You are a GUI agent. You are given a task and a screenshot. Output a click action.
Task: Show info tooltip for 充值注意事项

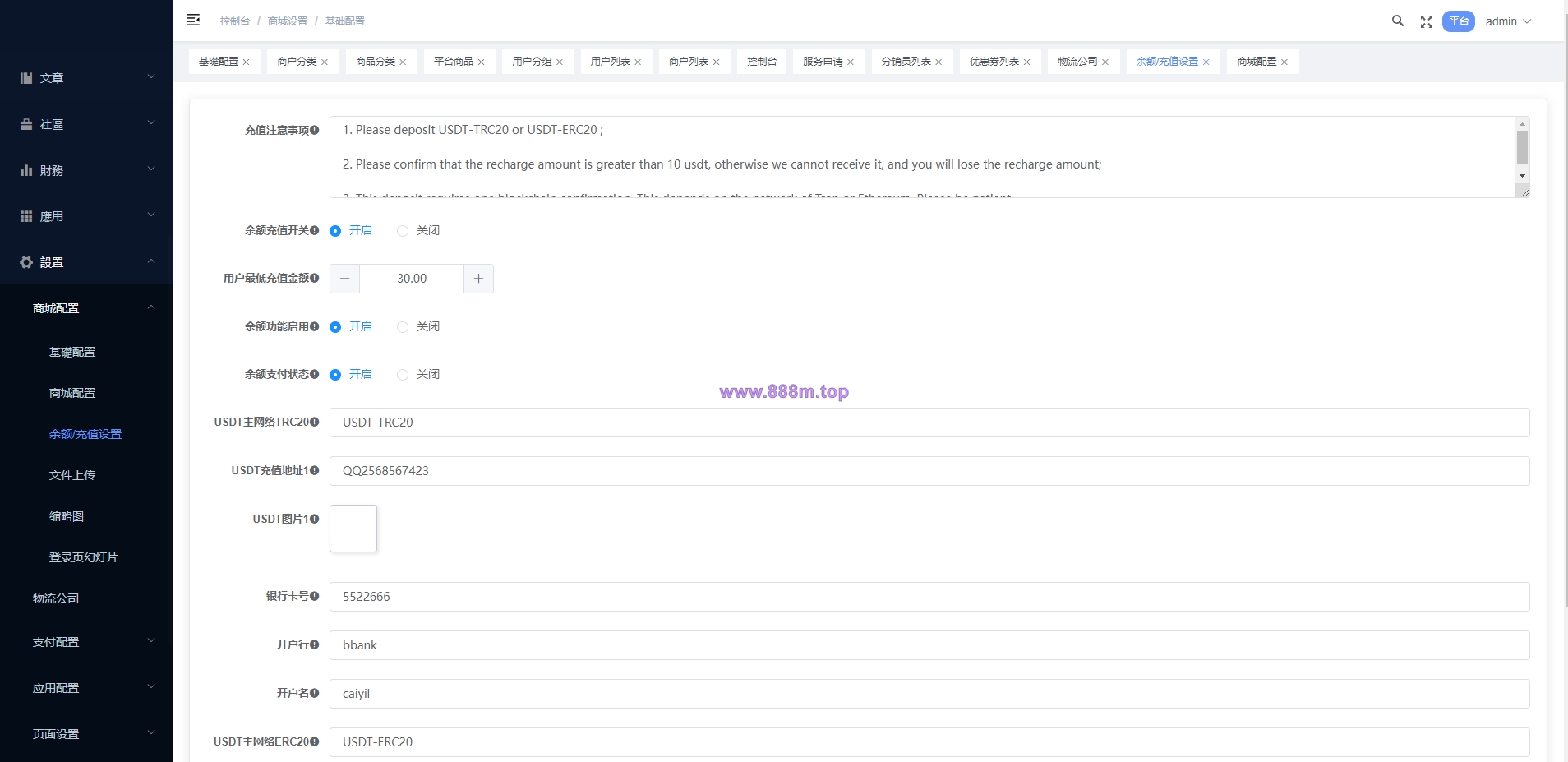(x=315, y=130)
